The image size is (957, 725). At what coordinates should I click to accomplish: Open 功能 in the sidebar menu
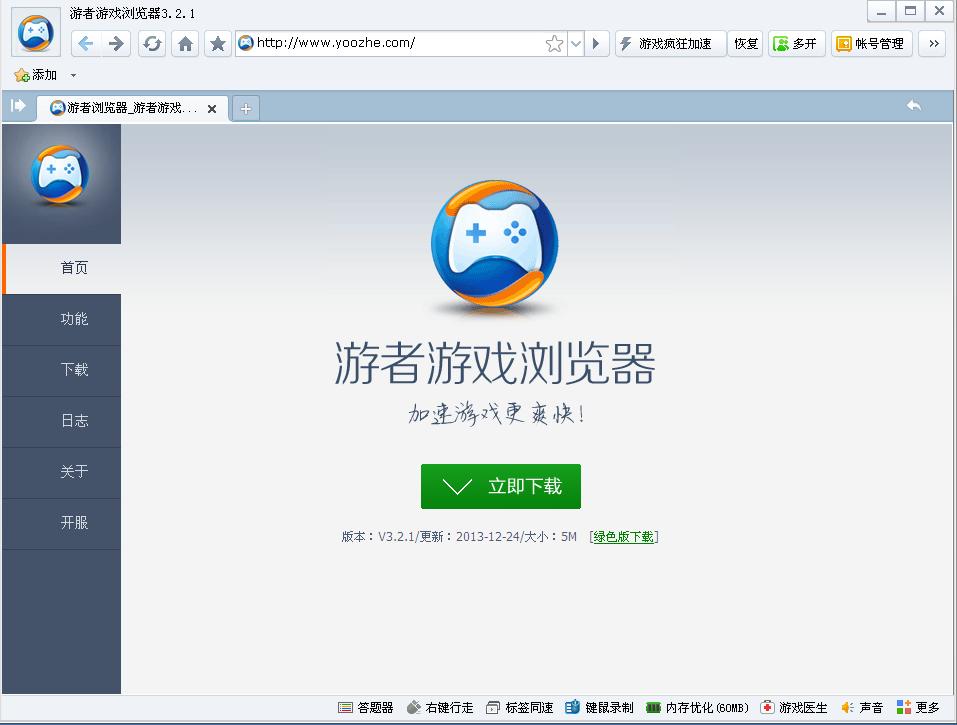(62, 319)
